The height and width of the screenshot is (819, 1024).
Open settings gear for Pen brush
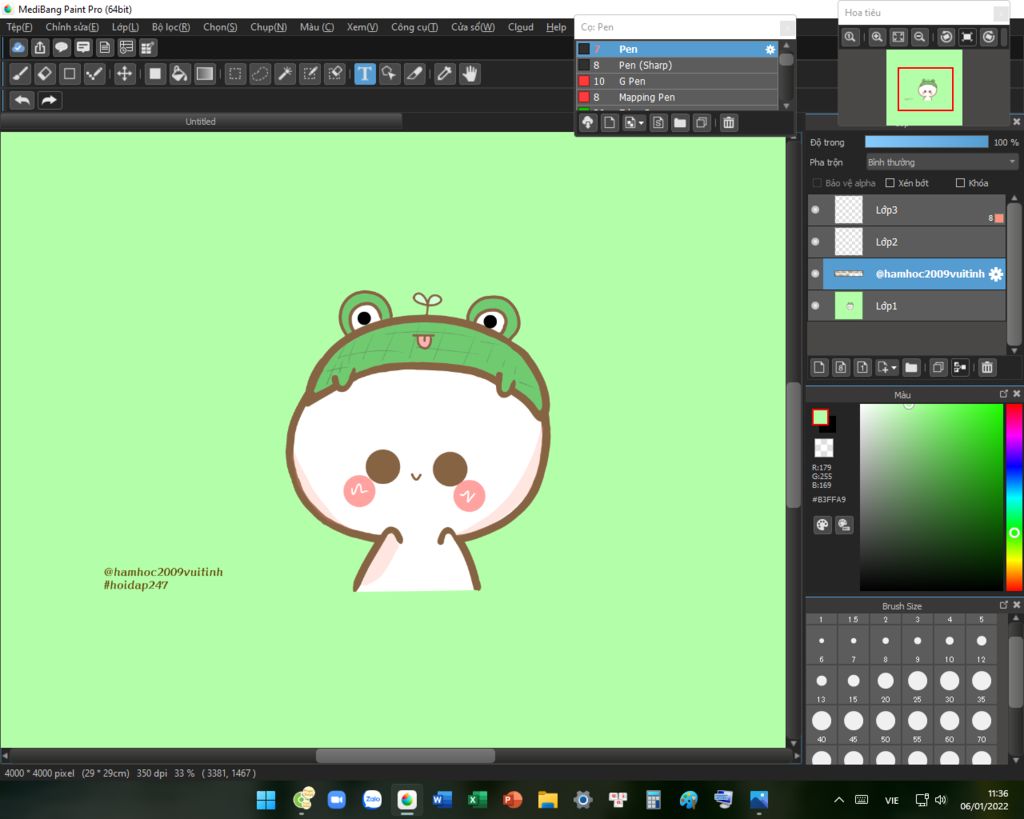(x=770, y=49)
